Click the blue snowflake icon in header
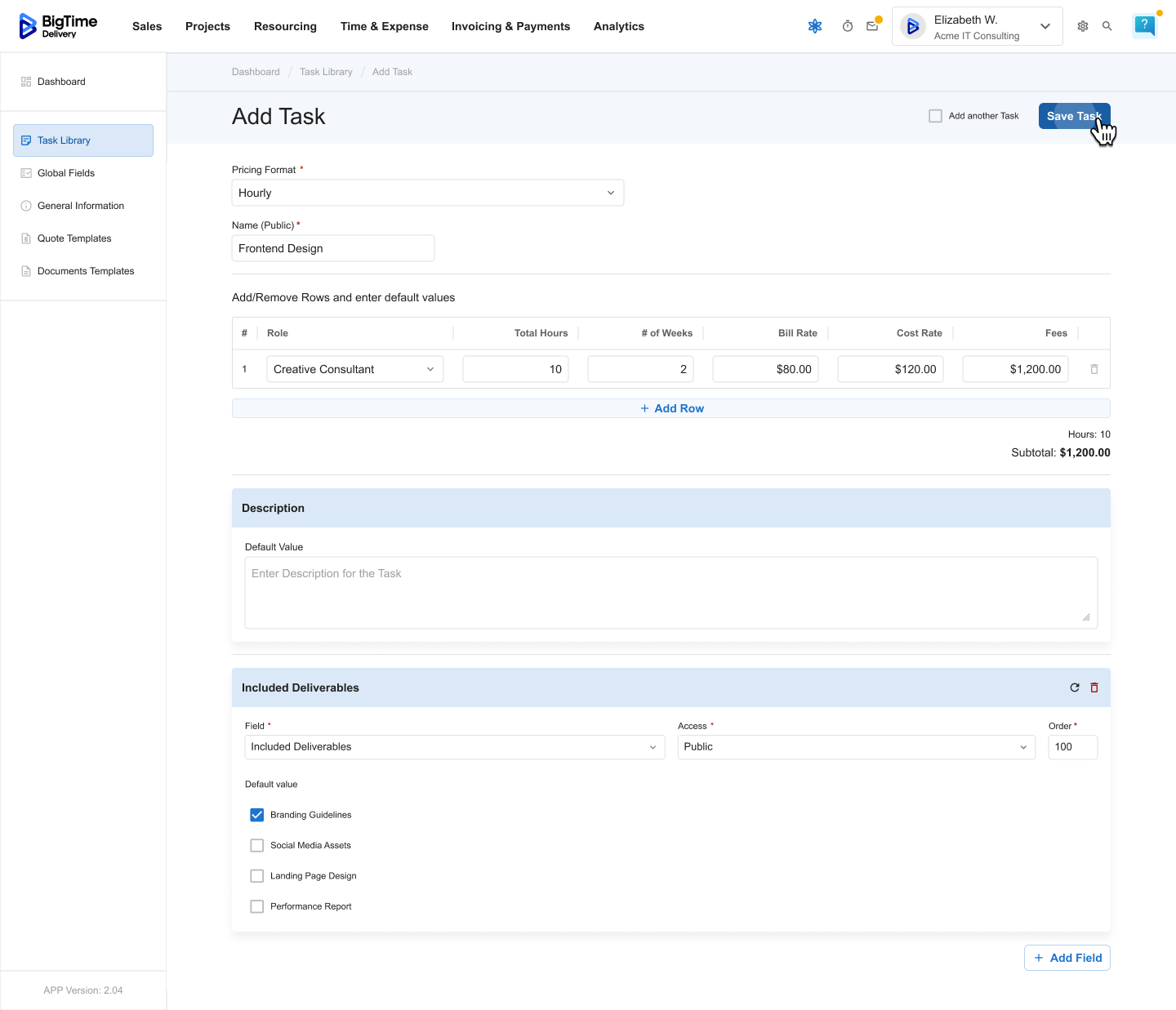This screenshot has width=1176, height=1010. pyautogui.click(x=815, y=26)
